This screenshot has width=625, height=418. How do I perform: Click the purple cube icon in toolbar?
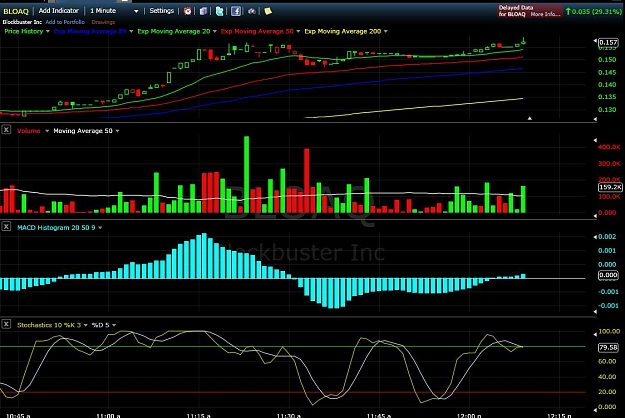(203, 11)
